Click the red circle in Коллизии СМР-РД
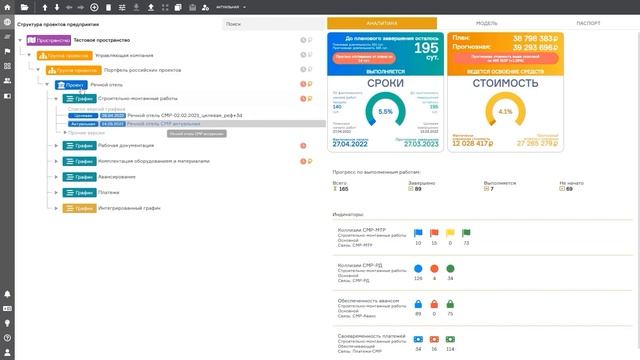Viewport: 640px width, 360px height. click(x=434, y=269)
